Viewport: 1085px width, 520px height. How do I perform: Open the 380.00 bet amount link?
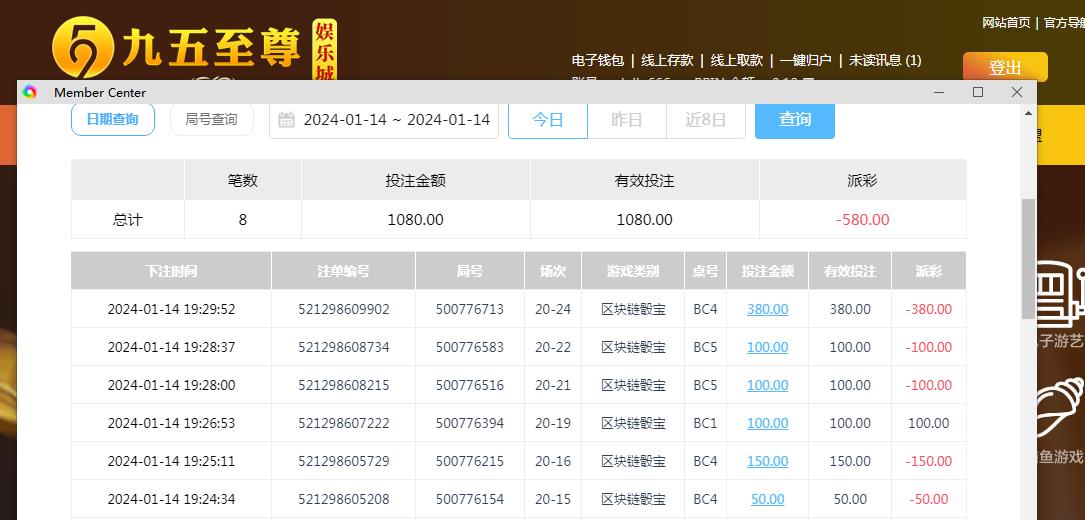point(767,309)
